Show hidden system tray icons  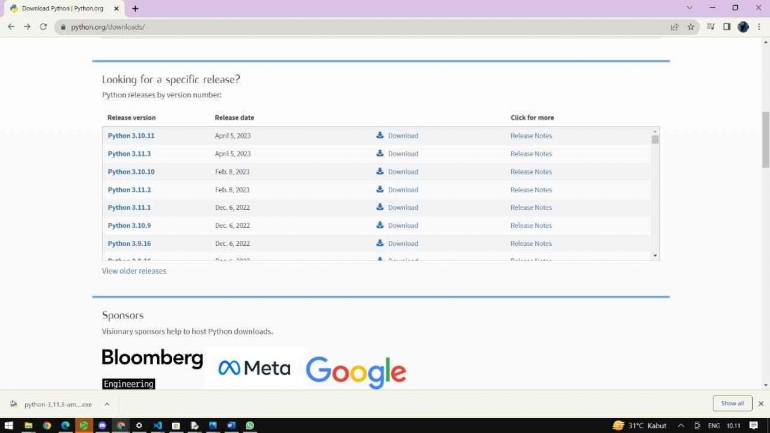[681, 425]
